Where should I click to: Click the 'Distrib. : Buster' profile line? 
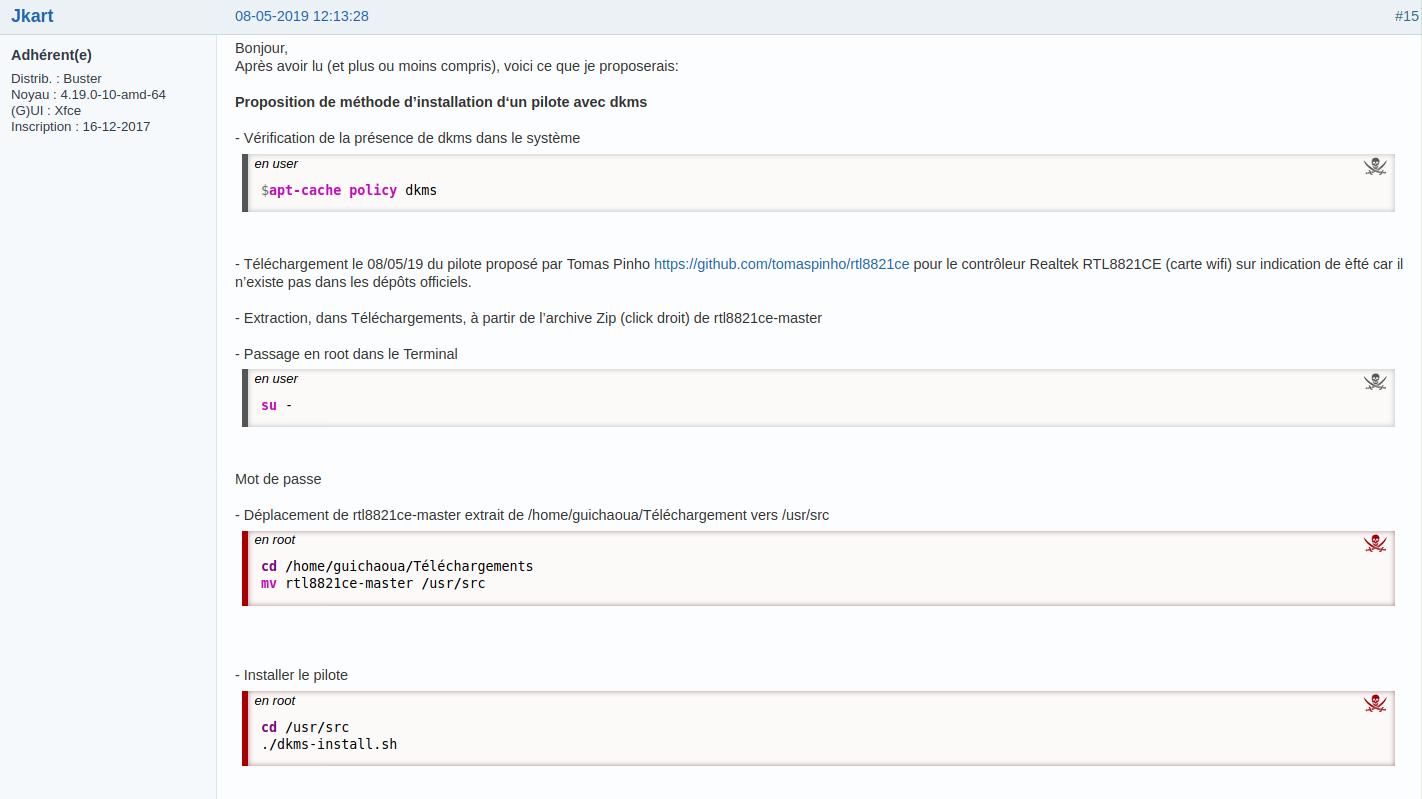[x=56, y=78]
